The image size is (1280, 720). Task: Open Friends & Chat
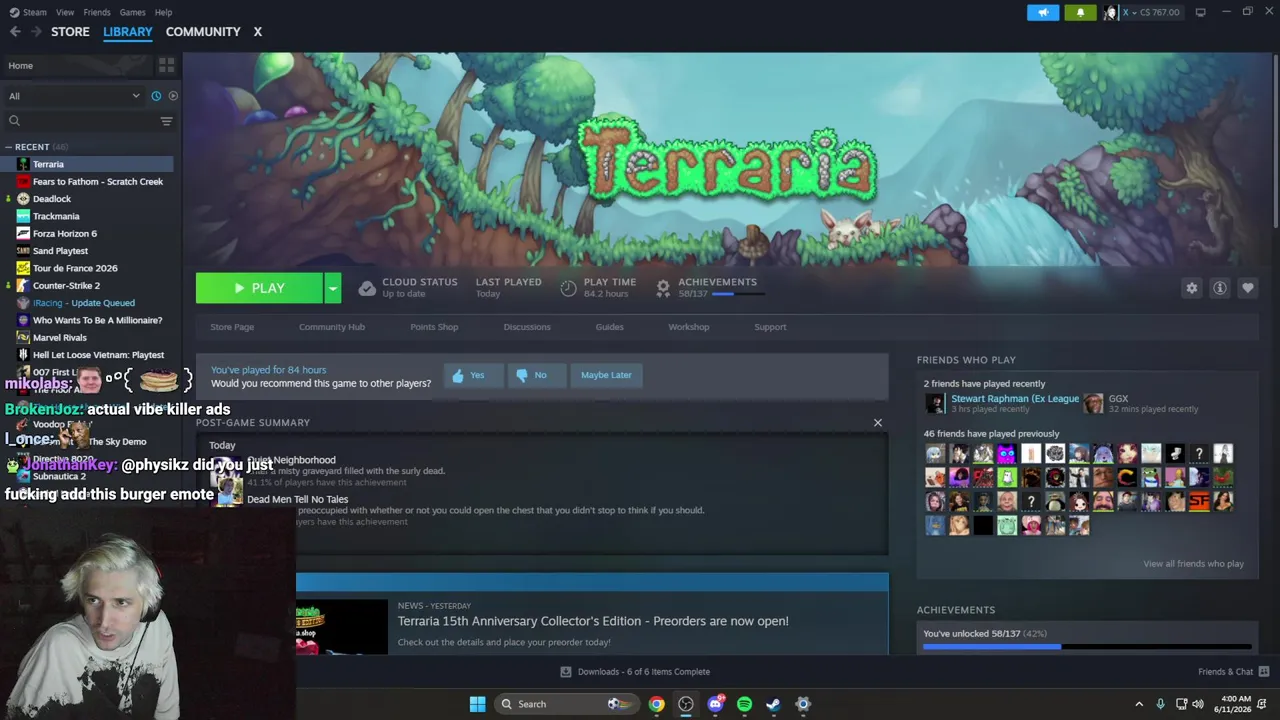pyautogui.click(x=1233, y=672)
